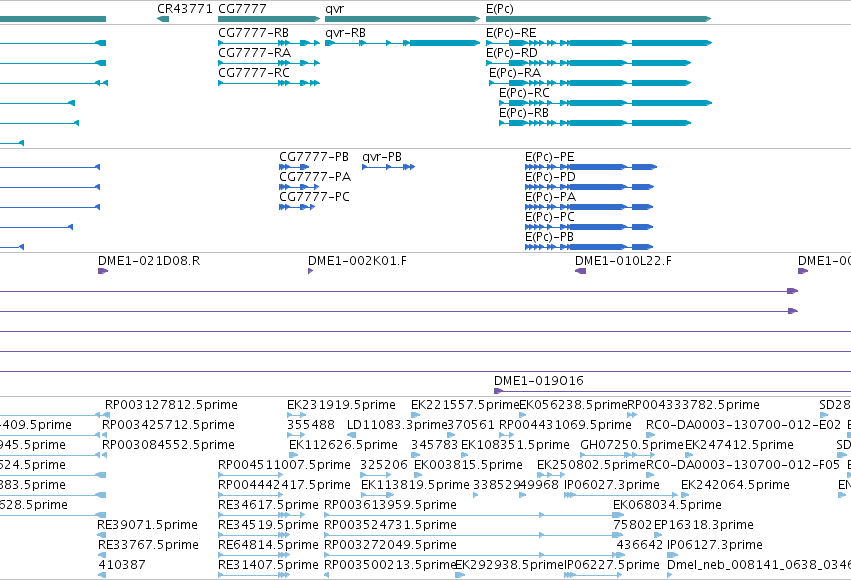Select EST EK221557.5prime
The image size is (851, 580).
pos(415,415)
